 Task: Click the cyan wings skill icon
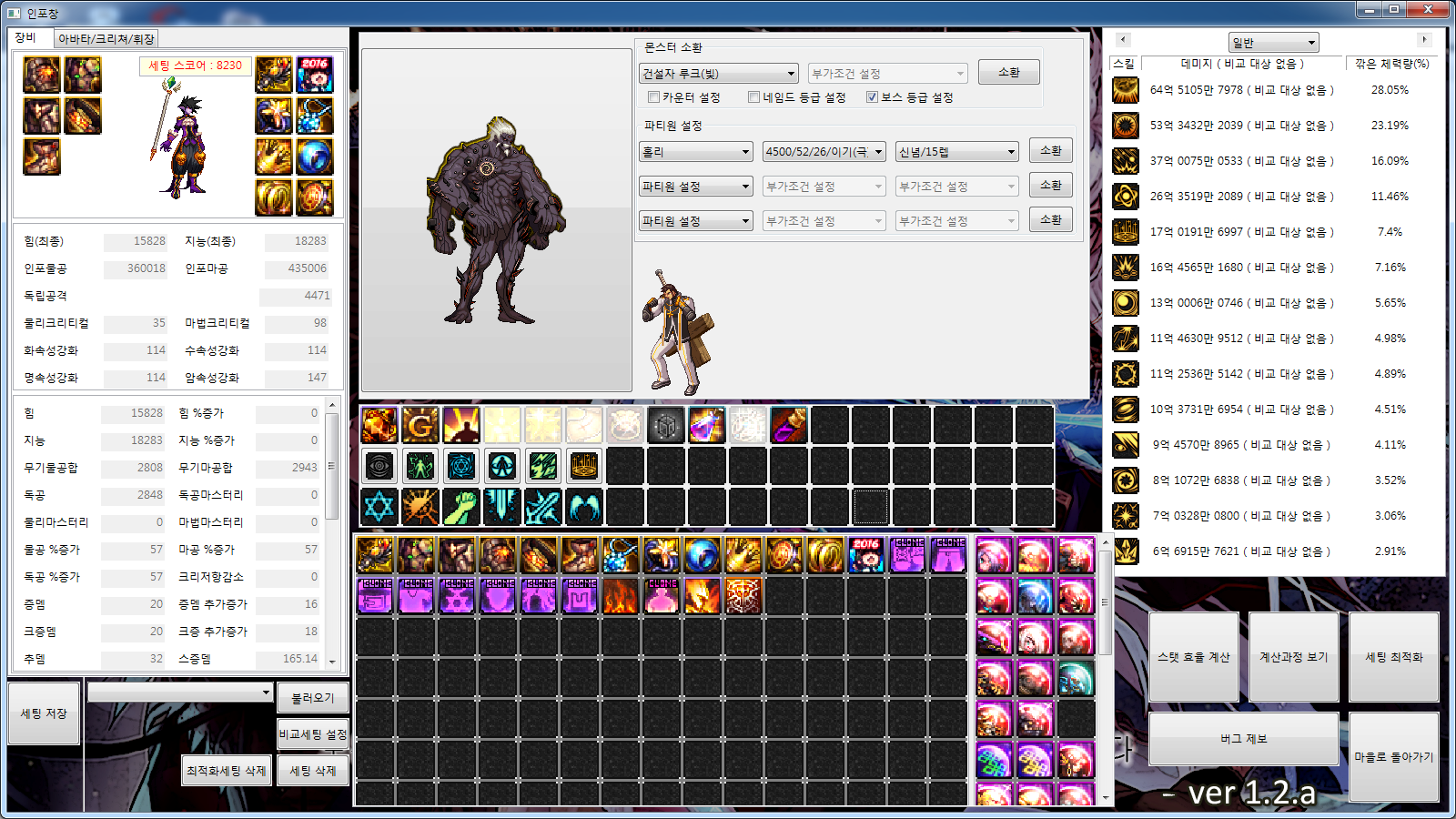click(584, 507)
